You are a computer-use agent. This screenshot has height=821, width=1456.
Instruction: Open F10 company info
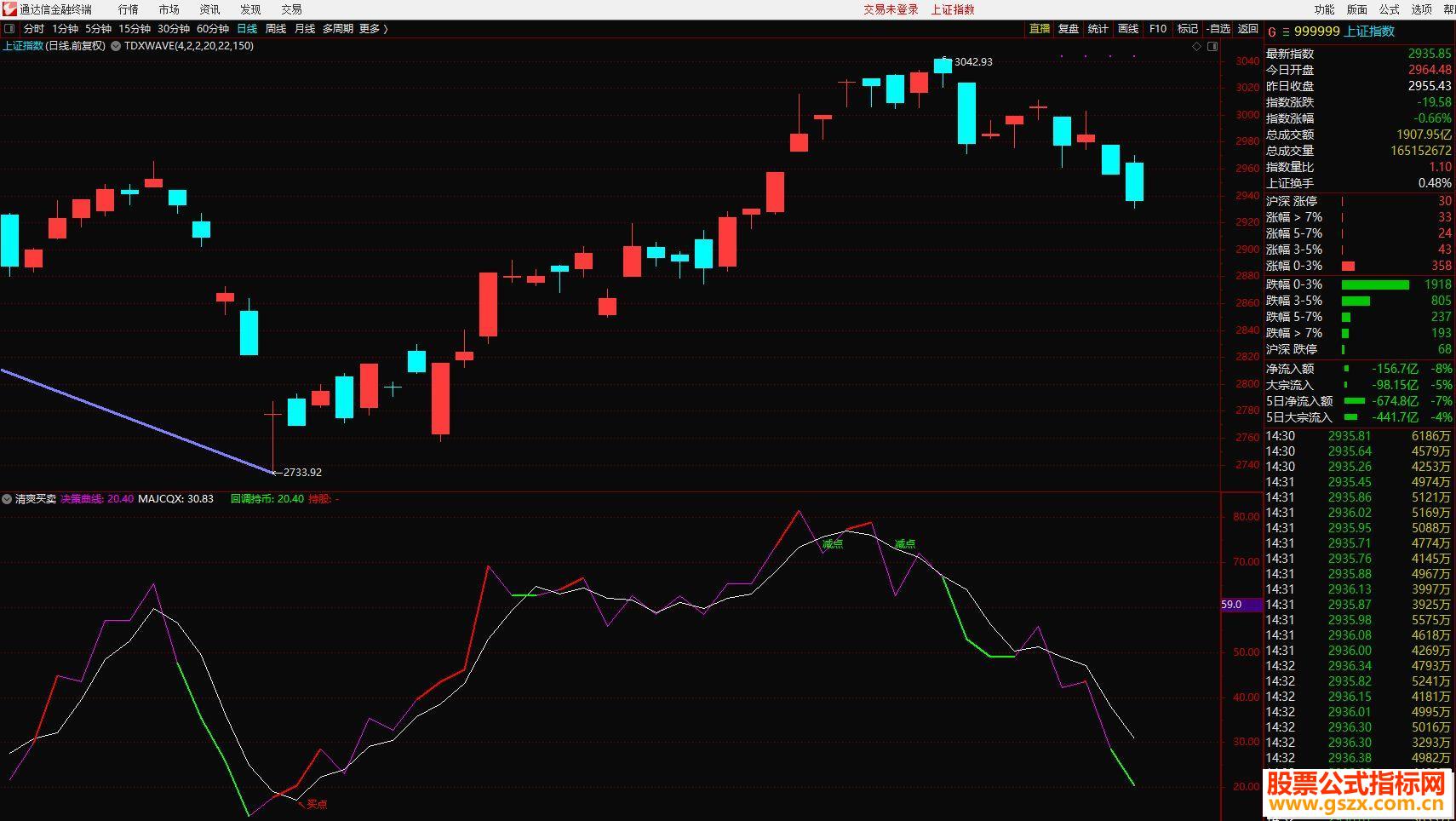point(1158,29)
